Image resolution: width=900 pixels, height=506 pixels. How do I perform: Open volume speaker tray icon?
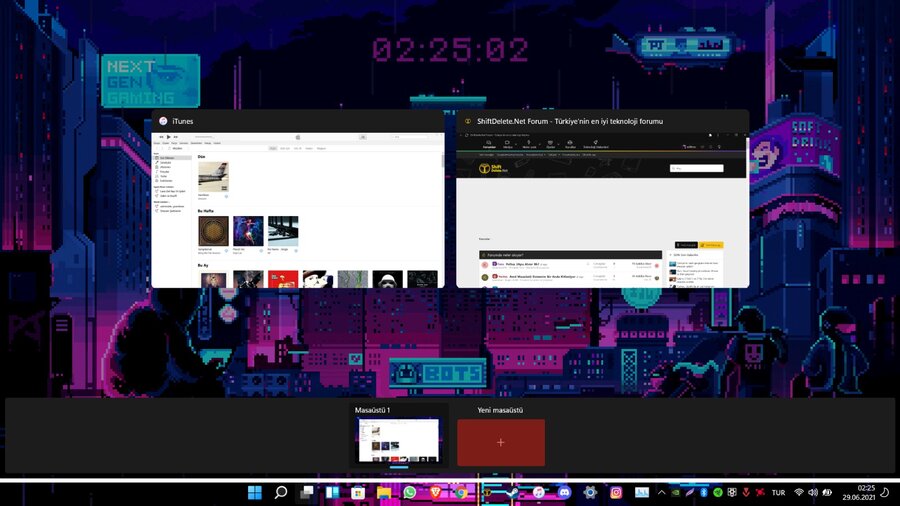813,492
